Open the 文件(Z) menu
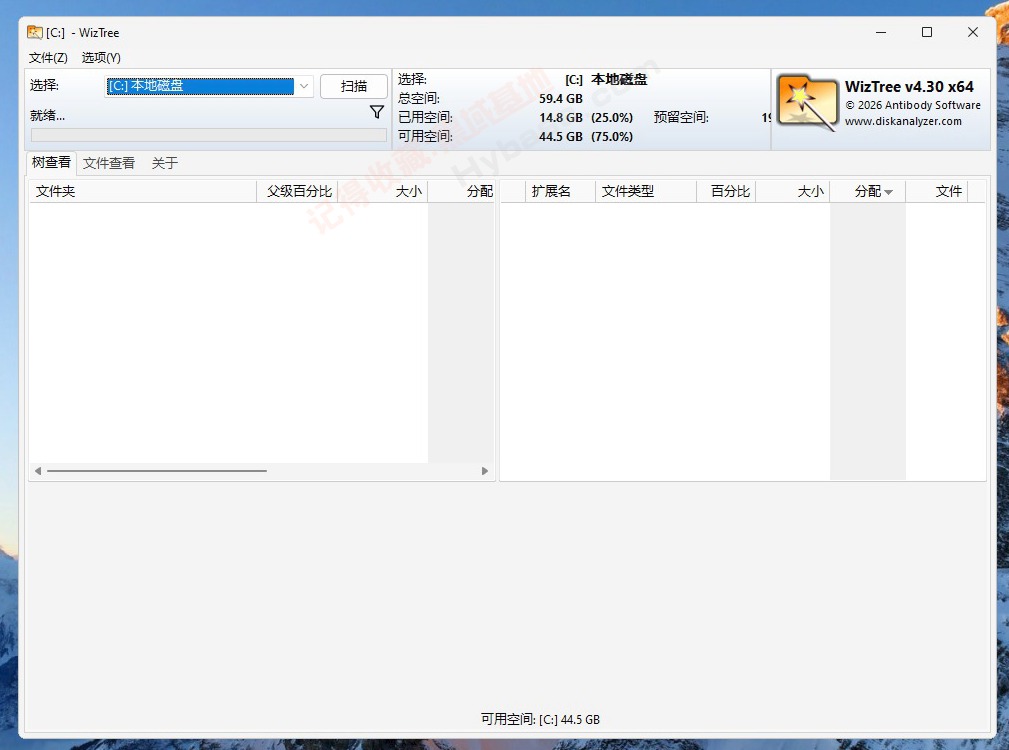The image size is (1009, 750). pos(48,57)
